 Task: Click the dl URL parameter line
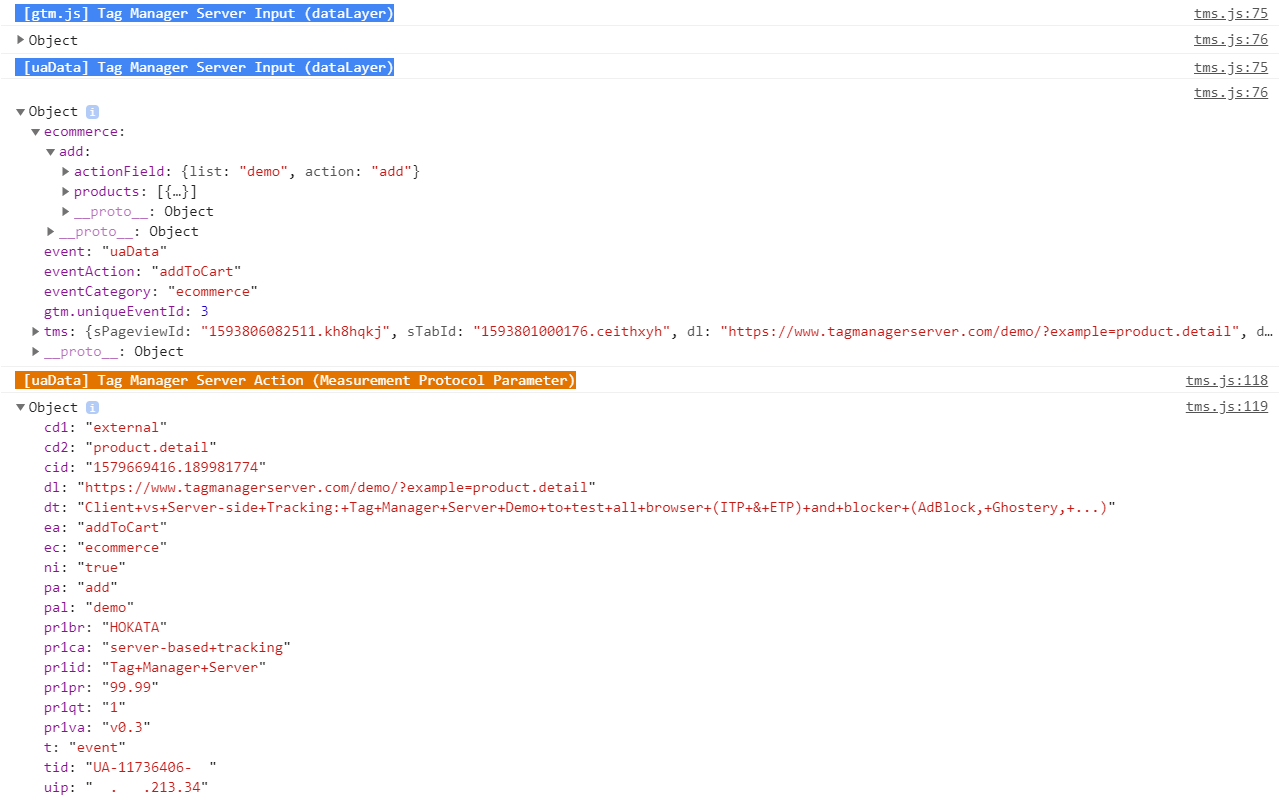[320, 488]
